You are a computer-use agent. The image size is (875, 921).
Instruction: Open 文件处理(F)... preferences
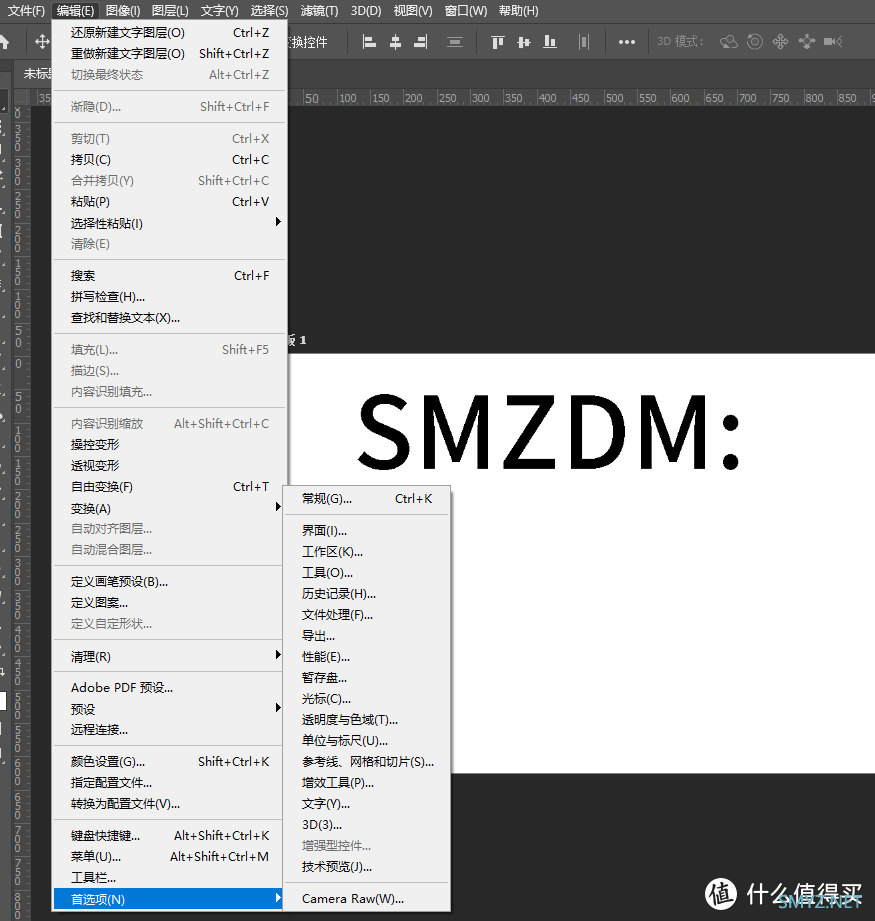[367, 615]
